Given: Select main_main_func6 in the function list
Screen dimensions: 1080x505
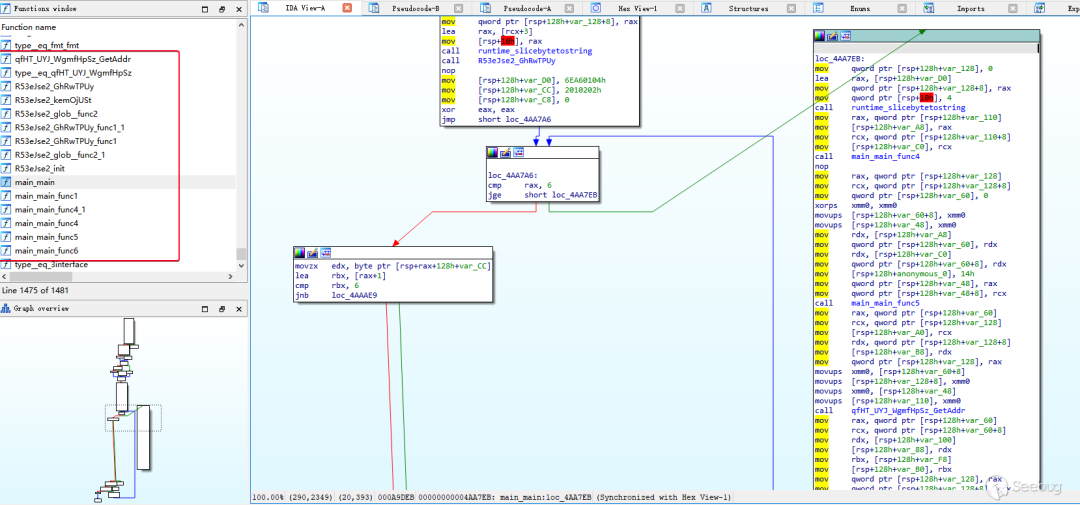Looking at the screenshot, I should [x=46, y=251].
